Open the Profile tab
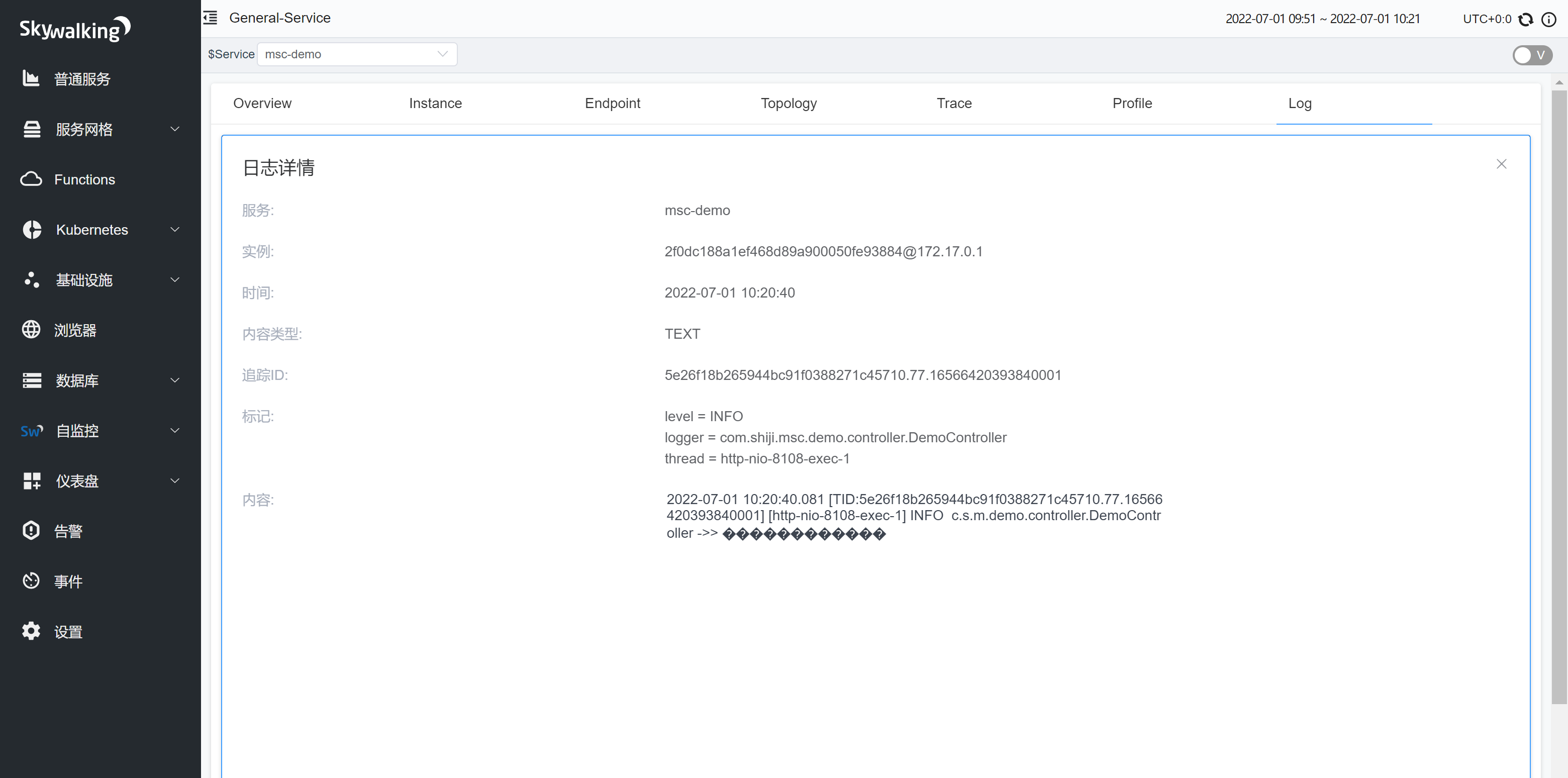Image resolution: width=1568 pixels, height=778 pixels. point(1132,104)
